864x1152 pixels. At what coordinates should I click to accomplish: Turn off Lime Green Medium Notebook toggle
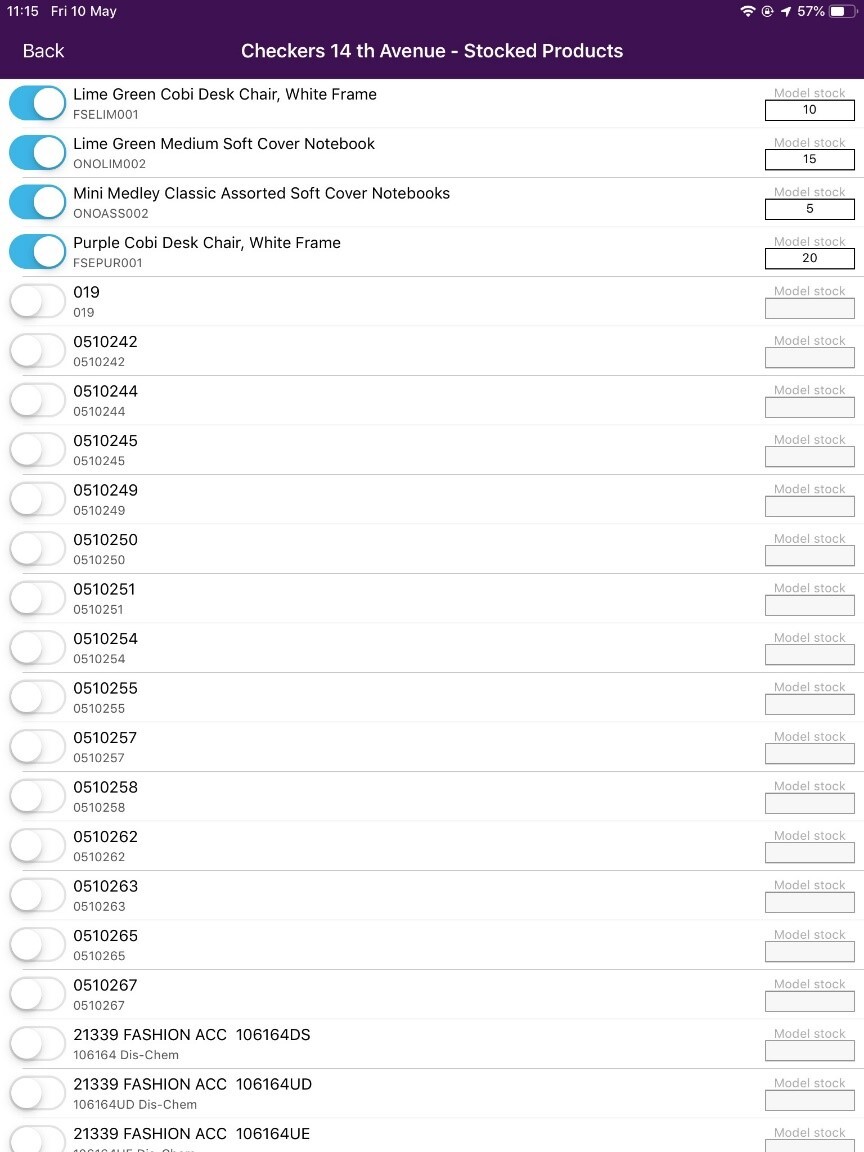(x=38, y=153)
